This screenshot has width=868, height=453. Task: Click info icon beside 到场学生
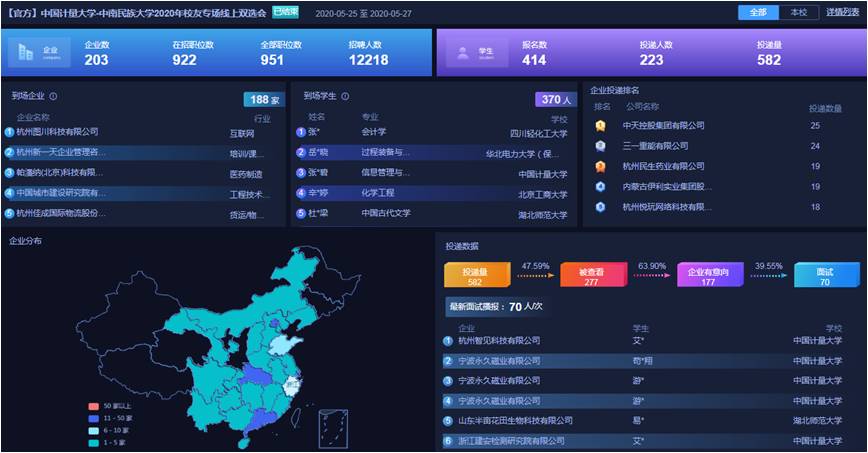pyautogui.click(x=345, y=97)
